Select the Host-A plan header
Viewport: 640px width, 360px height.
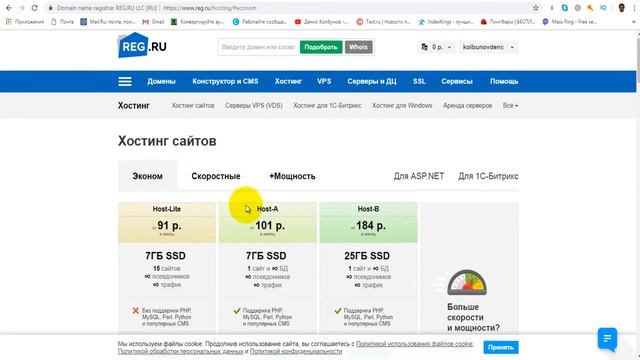coord(267,209)
